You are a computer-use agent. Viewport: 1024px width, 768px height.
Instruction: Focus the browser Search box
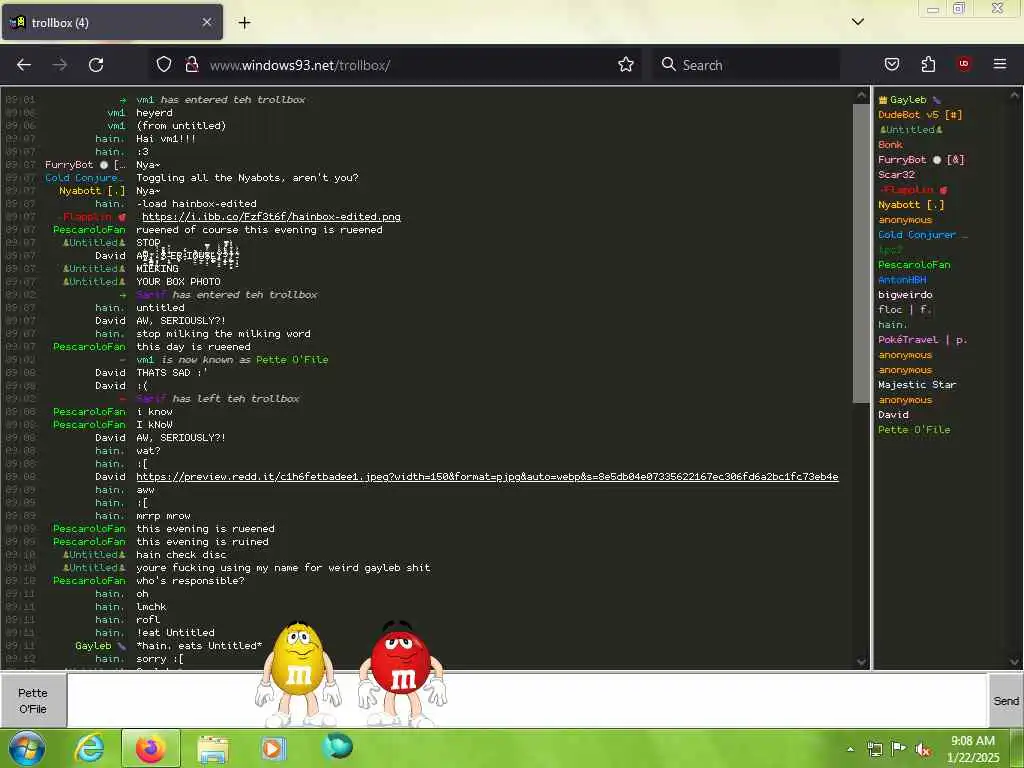746,65
